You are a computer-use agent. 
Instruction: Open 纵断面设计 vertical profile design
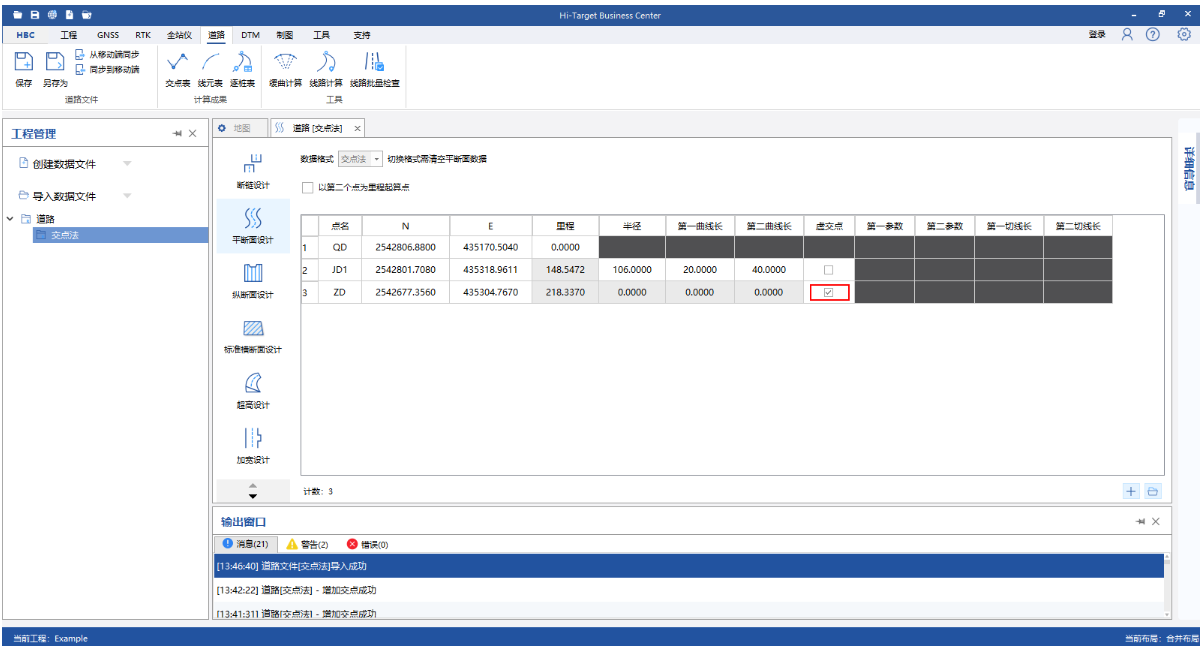(x=252, y=280)
